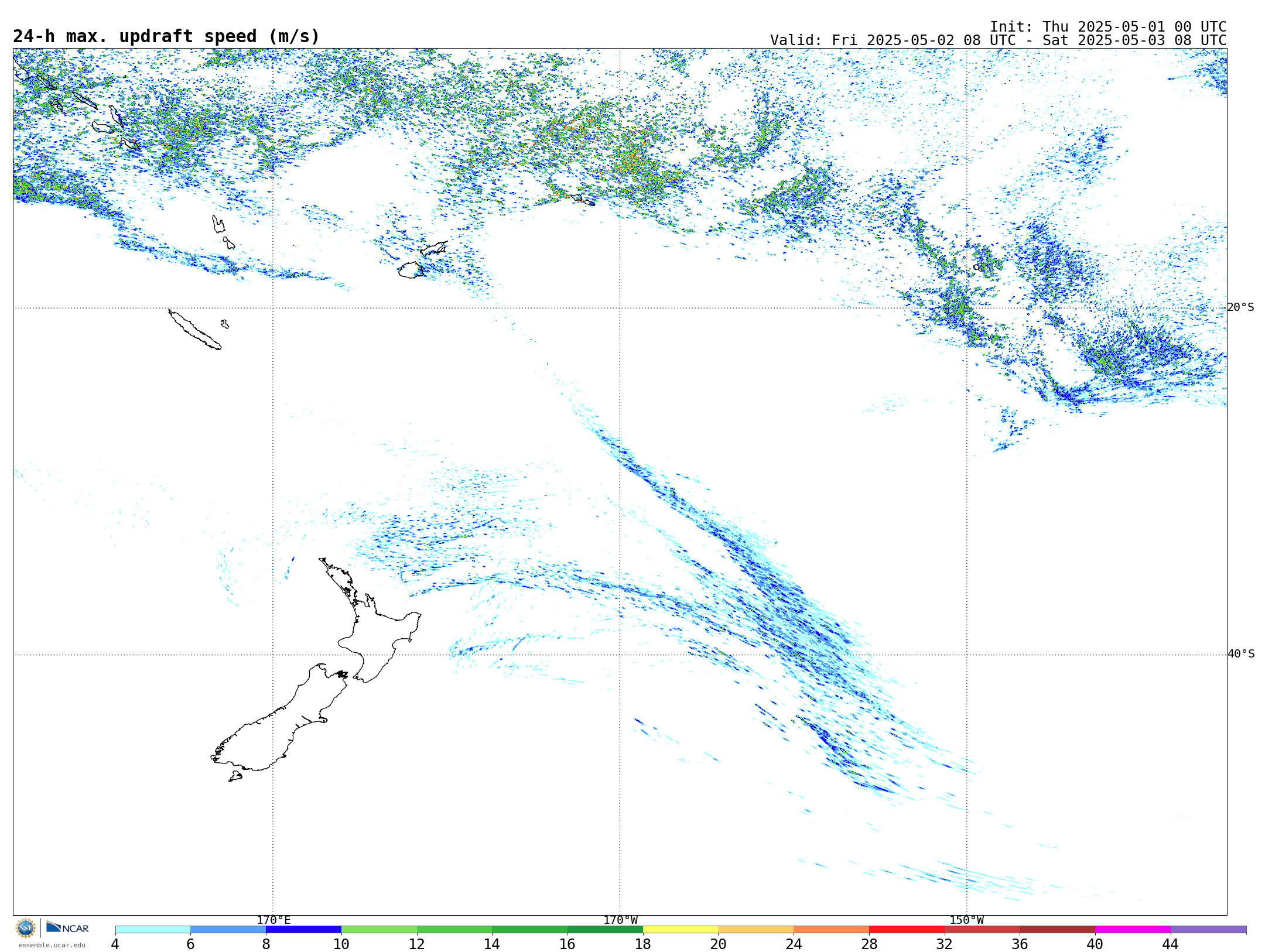1265x952 pixels.
Task: Pick the magenta 40–44 swatch
Action: [x=1133, y=930]
